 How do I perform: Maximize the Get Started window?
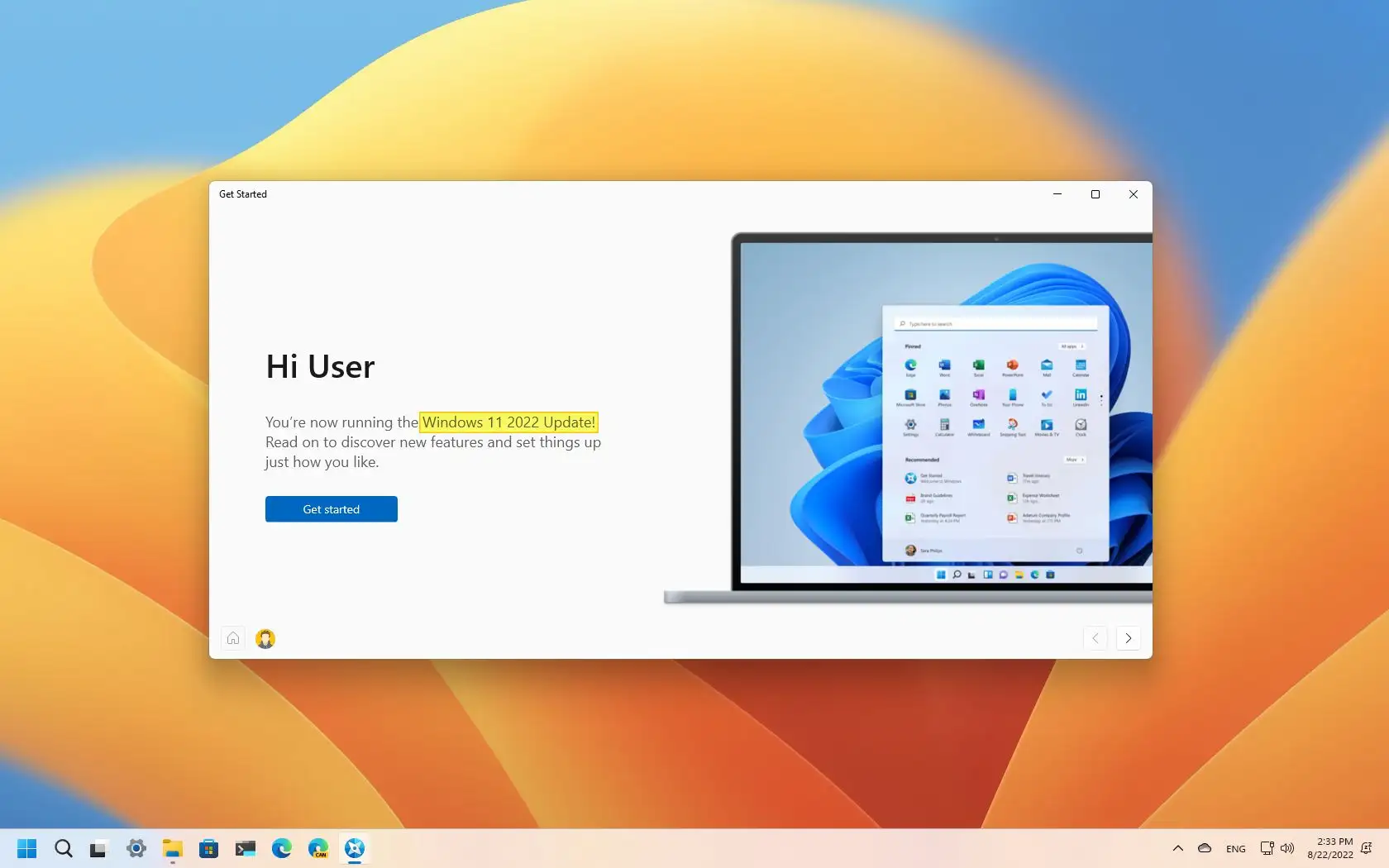point(1095,194)
